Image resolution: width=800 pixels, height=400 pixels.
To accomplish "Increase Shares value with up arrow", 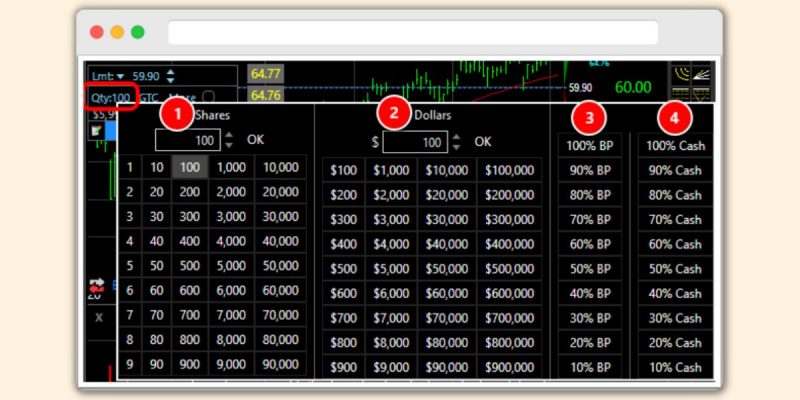I will pyautogui.click(x=229, y=136).
